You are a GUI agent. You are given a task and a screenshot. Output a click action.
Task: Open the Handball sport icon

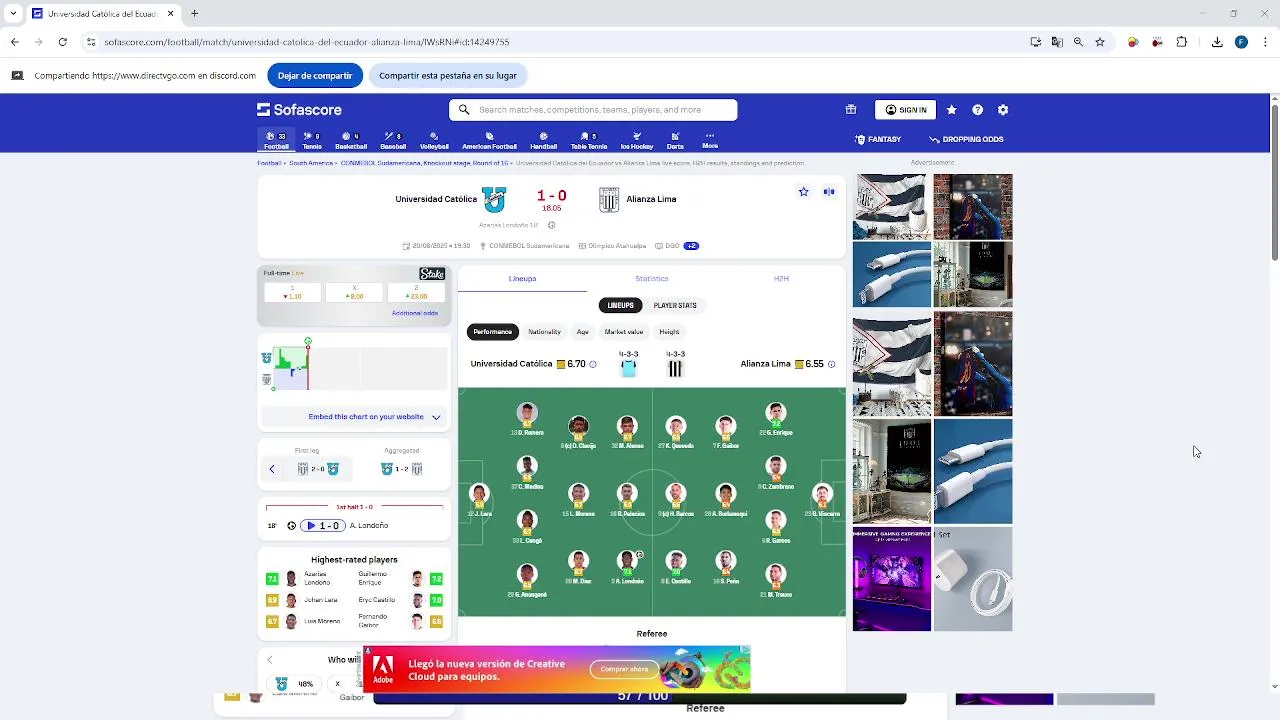pyautogui.click(x=544, y=140)
